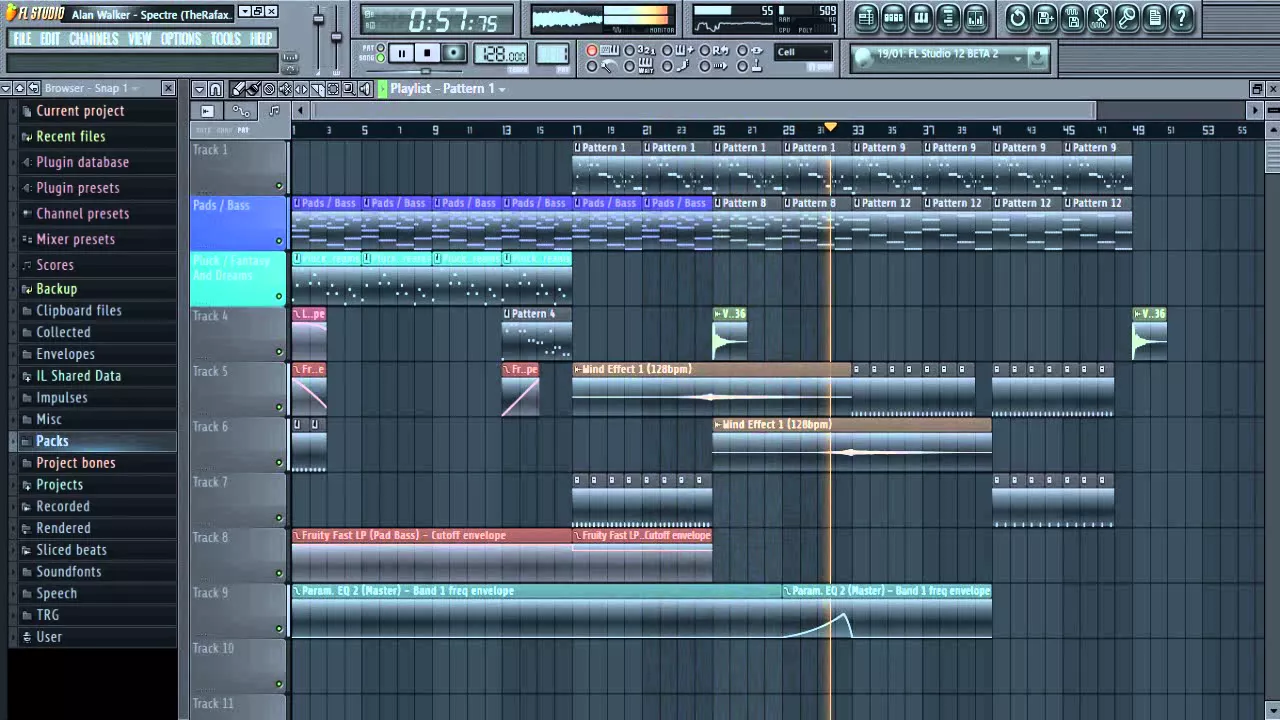Select the Mute tool in Playlist toolbar

pos(285,89)
